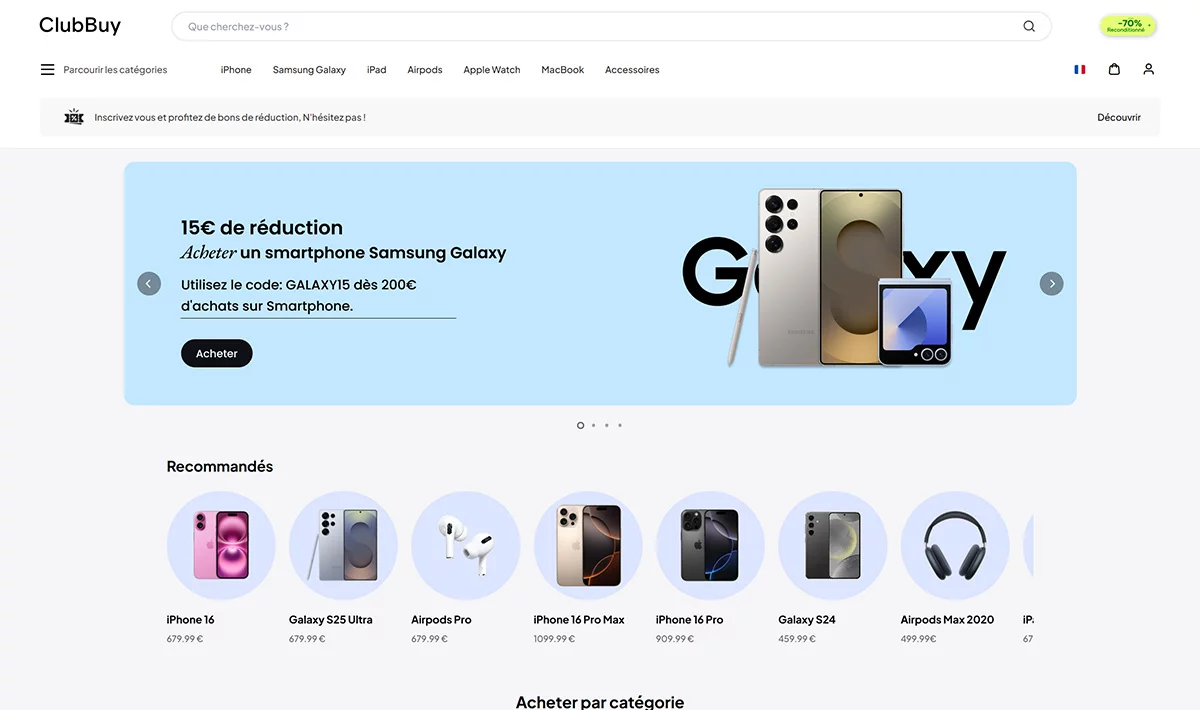Select the third carousel dot indicator
The image size is (1200, 710).
pyautogui.click(x=606, y=425)
